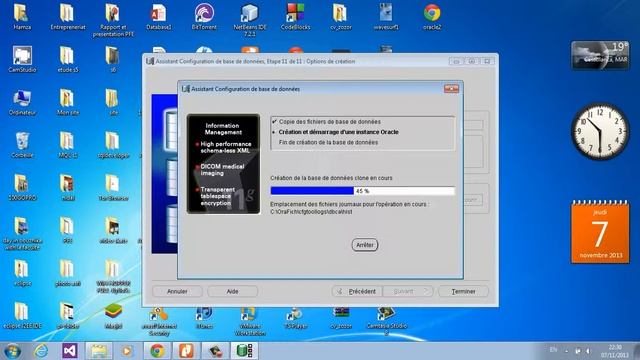
Task: Launch Camtasia Studio 8 shortcut
Action: [386, 321]
